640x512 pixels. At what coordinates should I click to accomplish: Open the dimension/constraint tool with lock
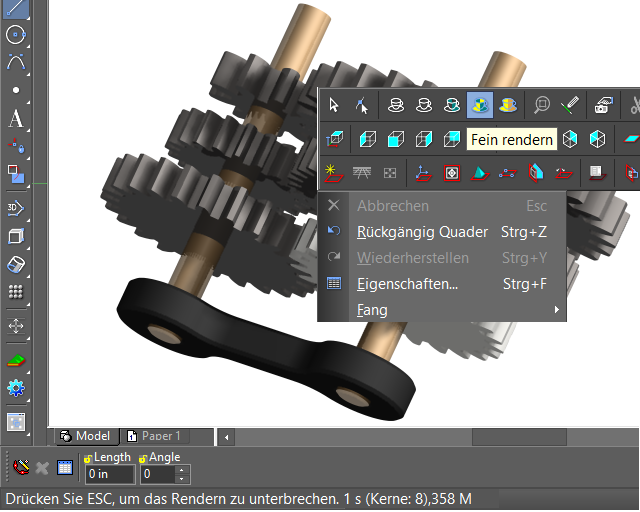point(16,145)
